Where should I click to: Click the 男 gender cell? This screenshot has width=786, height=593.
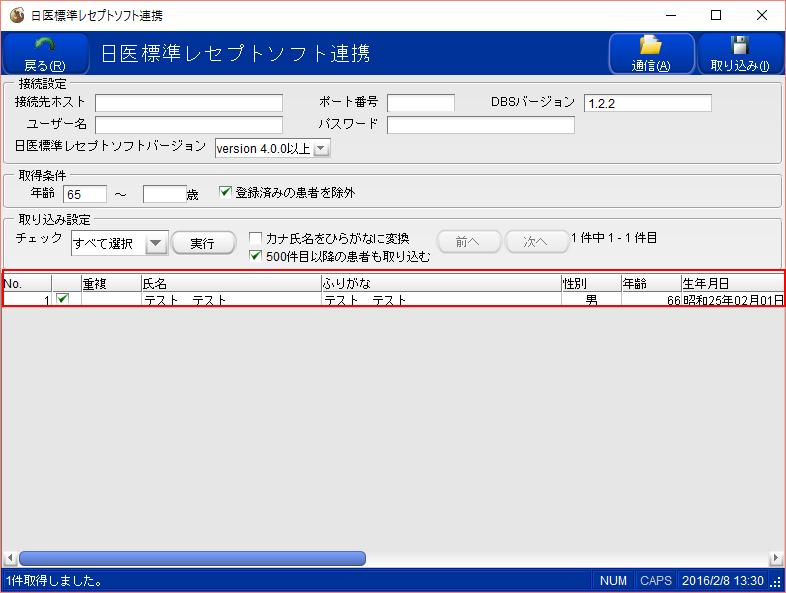(592, 299)
